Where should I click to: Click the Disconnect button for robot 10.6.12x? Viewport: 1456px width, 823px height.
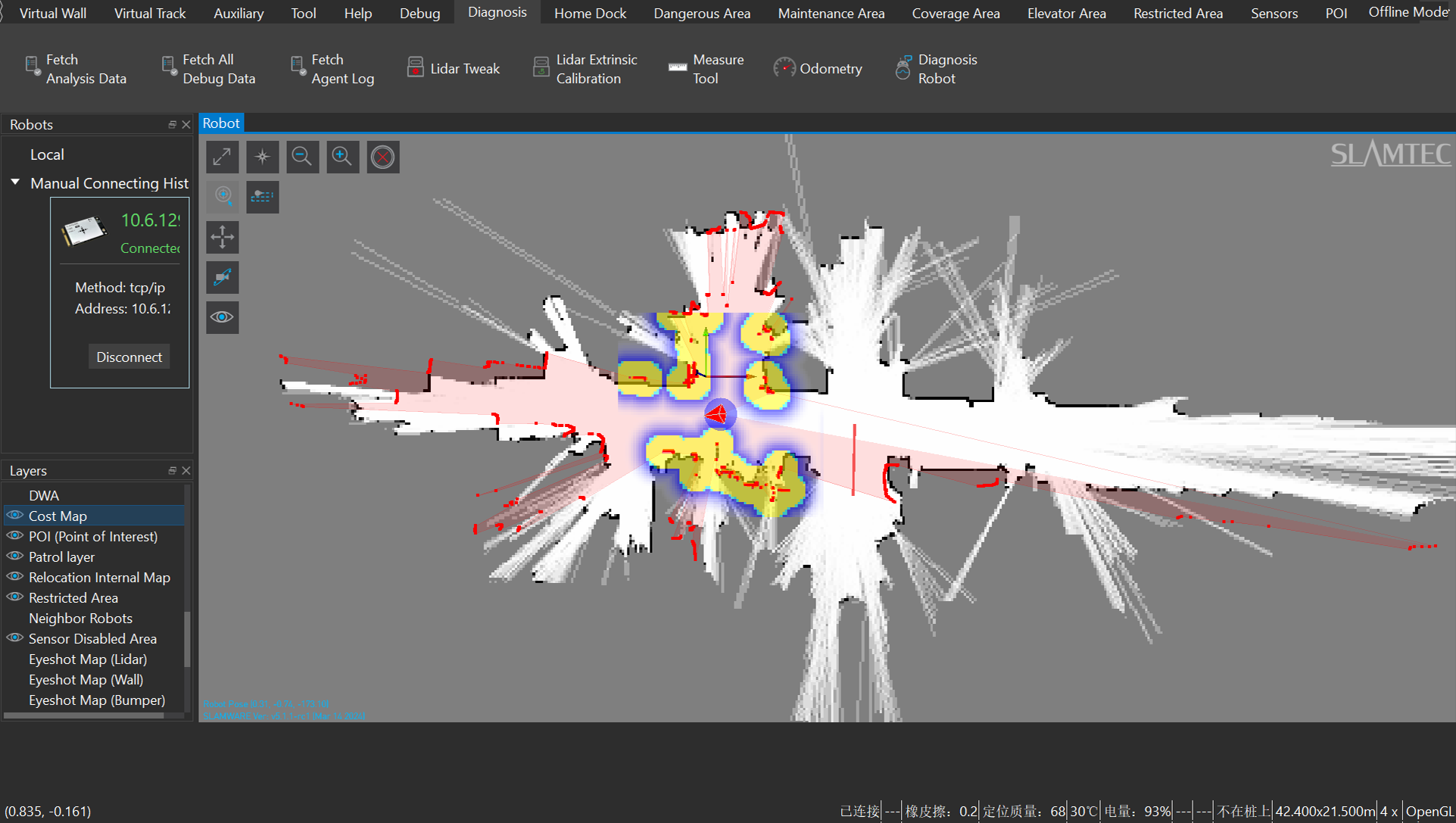point(129,356)
